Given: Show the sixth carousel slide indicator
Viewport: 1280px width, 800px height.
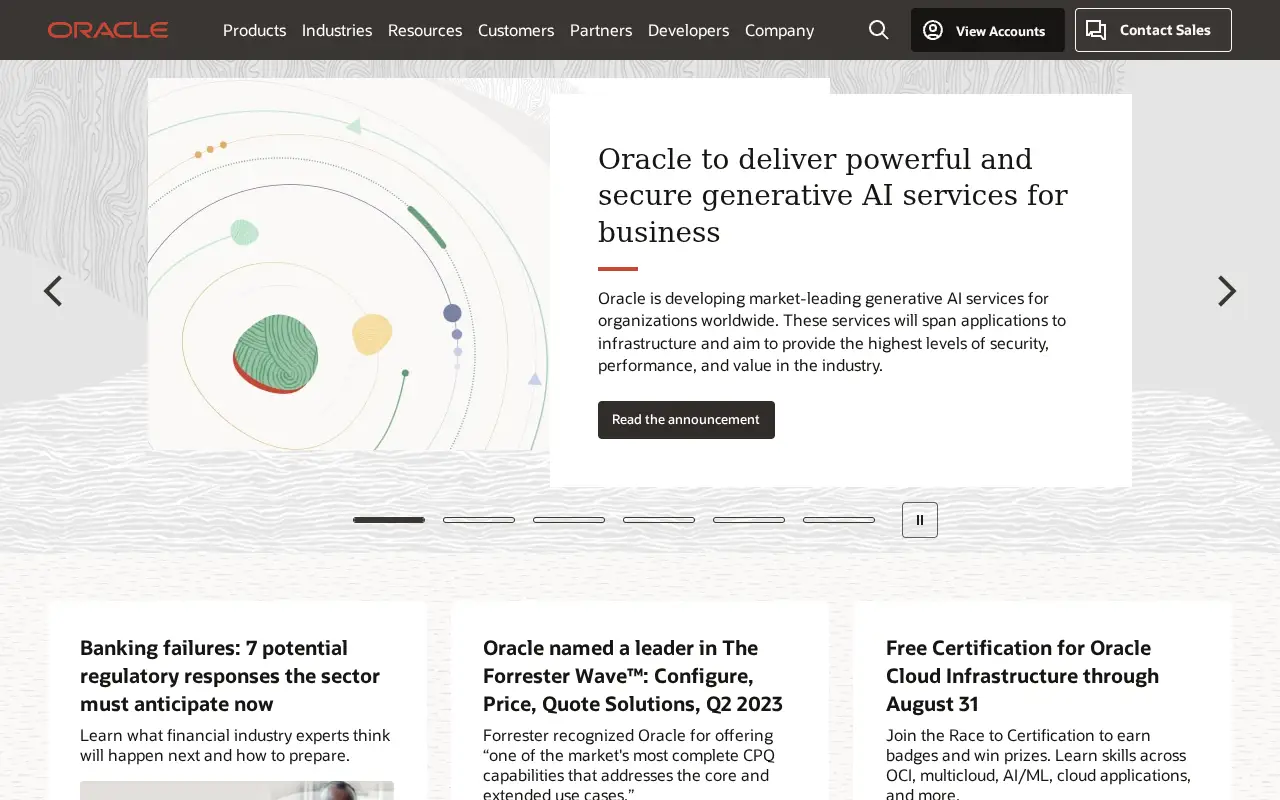Looking at the screenshot, I should (839, 520).
